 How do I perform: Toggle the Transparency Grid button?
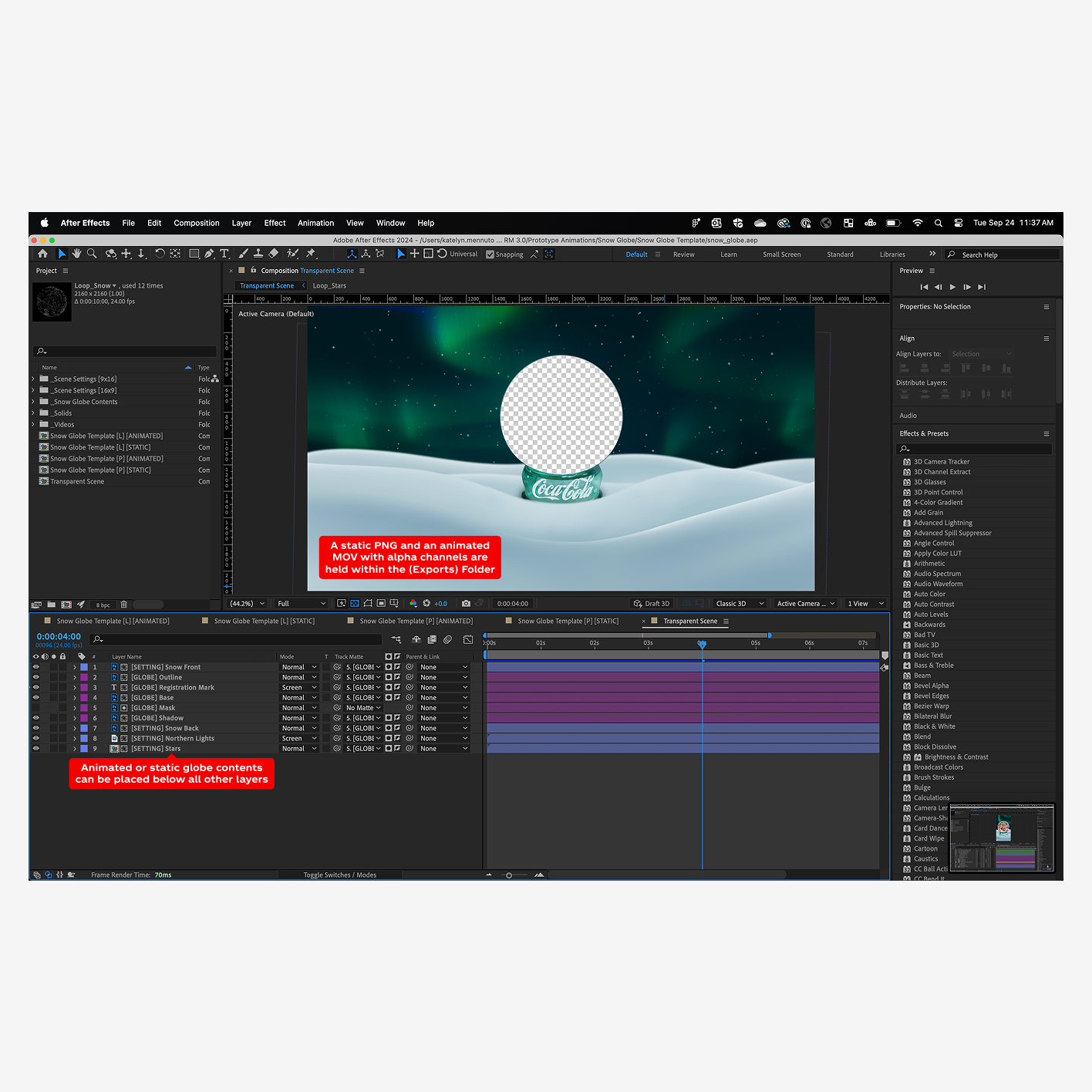(x=355, y=604)
